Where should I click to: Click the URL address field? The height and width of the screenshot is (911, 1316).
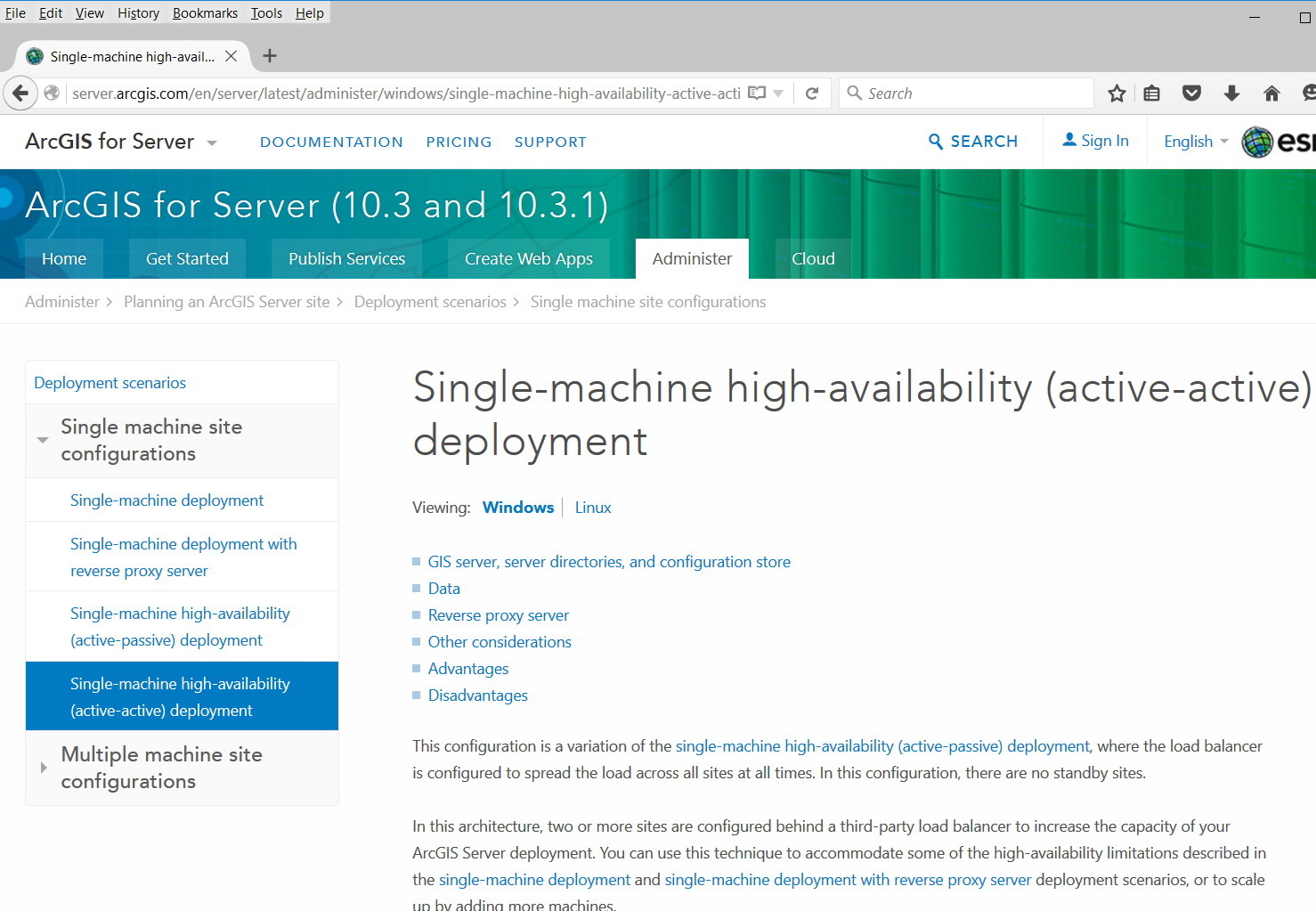tap(405, 94)
